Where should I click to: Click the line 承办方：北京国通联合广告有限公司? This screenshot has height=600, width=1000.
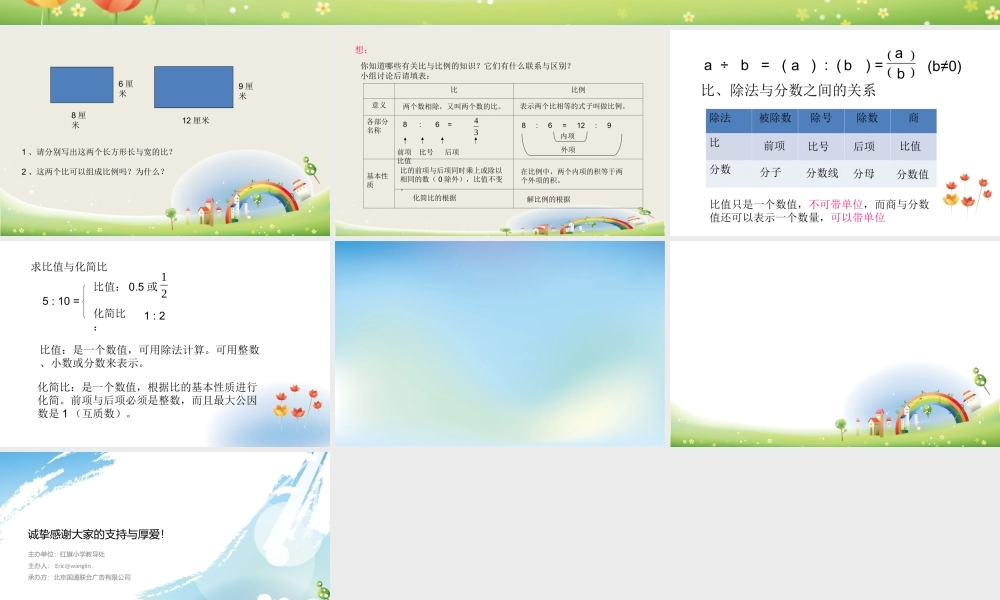(x=79, y=577)
